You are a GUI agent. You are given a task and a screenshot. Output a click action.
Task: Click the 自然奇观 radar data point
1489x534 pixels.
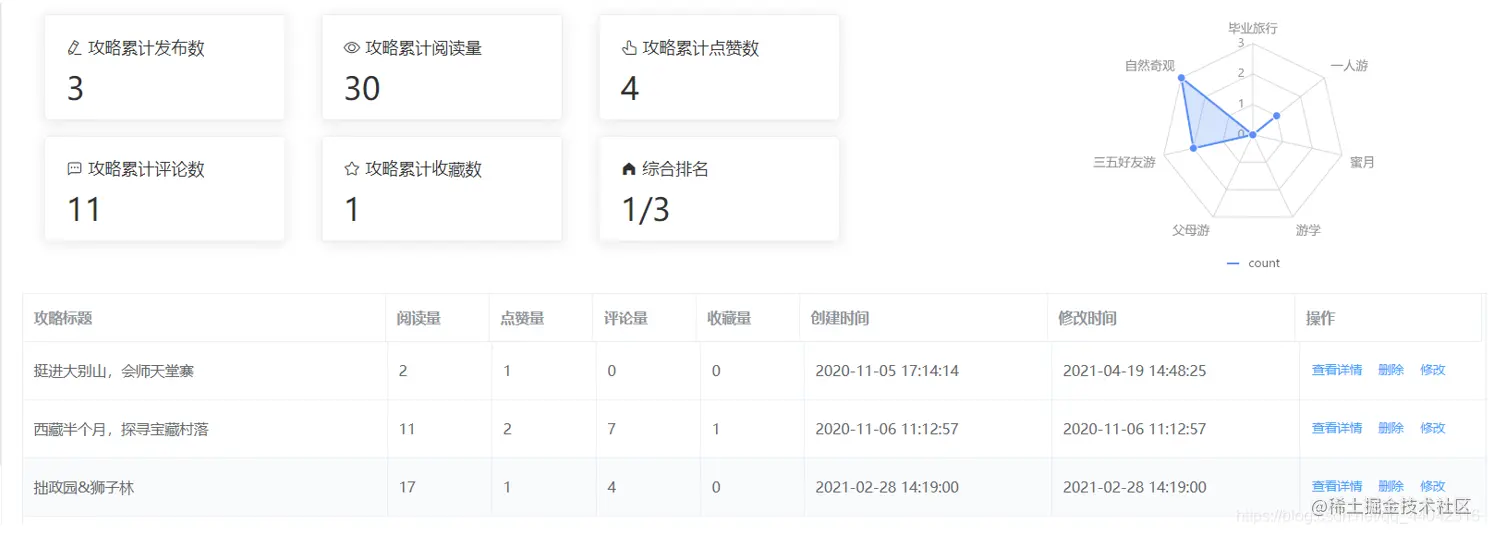(1182, 78)
